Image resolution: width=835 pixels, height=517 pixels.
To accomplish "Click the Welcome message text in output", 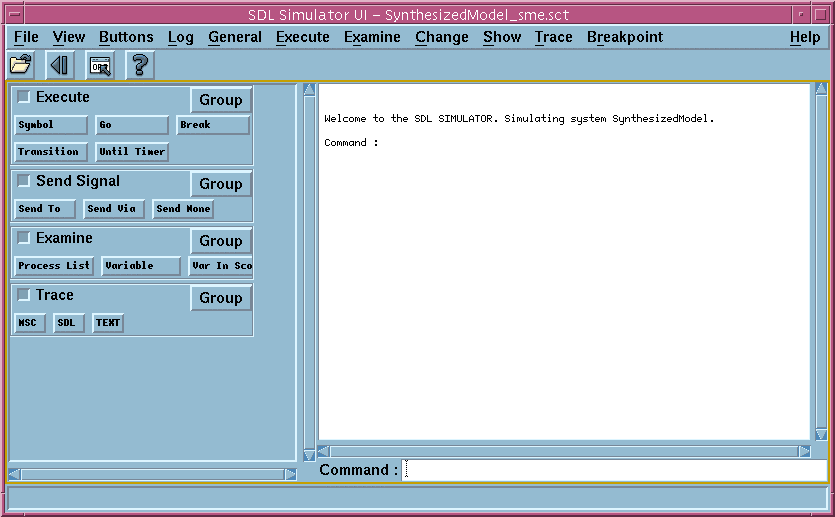I will [519, 119].
